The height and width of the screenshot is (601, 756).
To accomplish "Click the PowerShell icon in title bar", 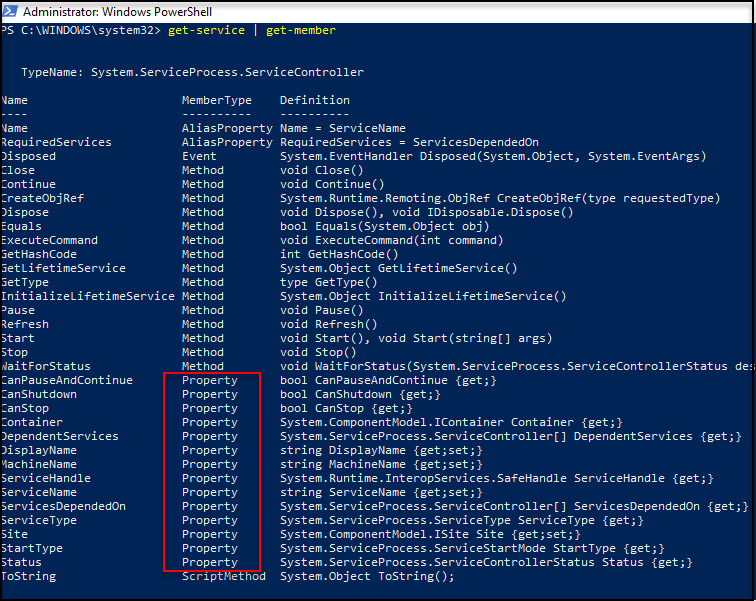I will pyautogui.click(x=10, y=11).
